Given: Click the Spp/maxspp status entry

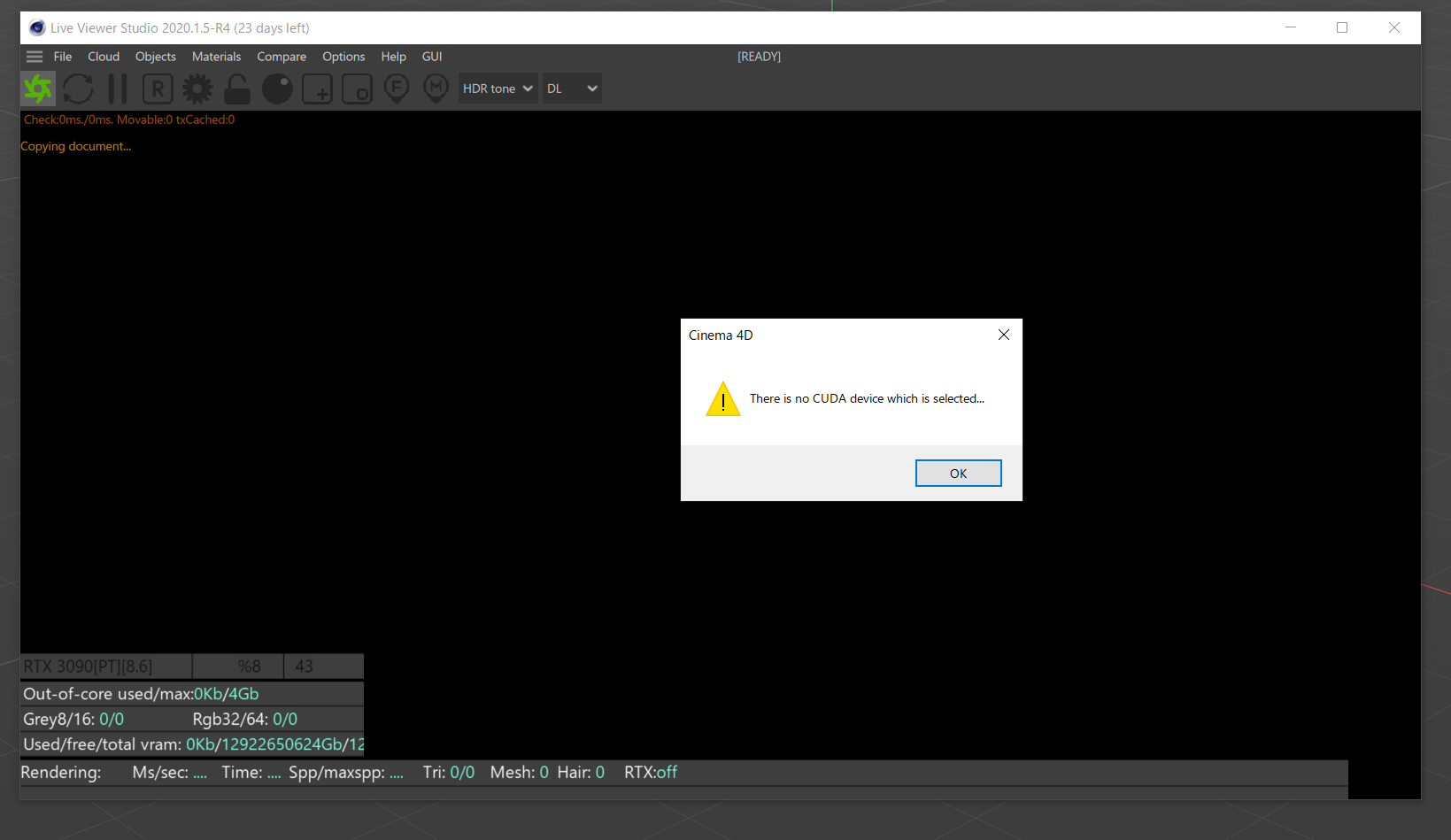Looking at the screenshot, I should [346, 773].
